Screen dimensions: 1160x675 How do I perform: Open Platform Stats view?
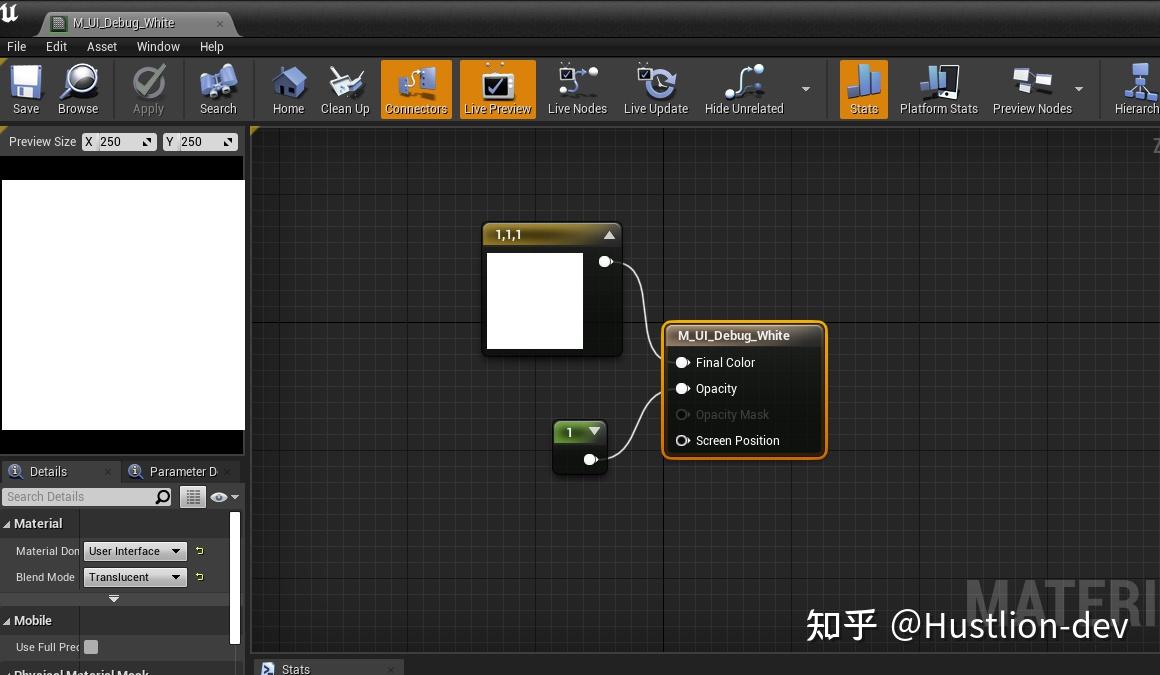pyautogui.click(x=938, y=88)
